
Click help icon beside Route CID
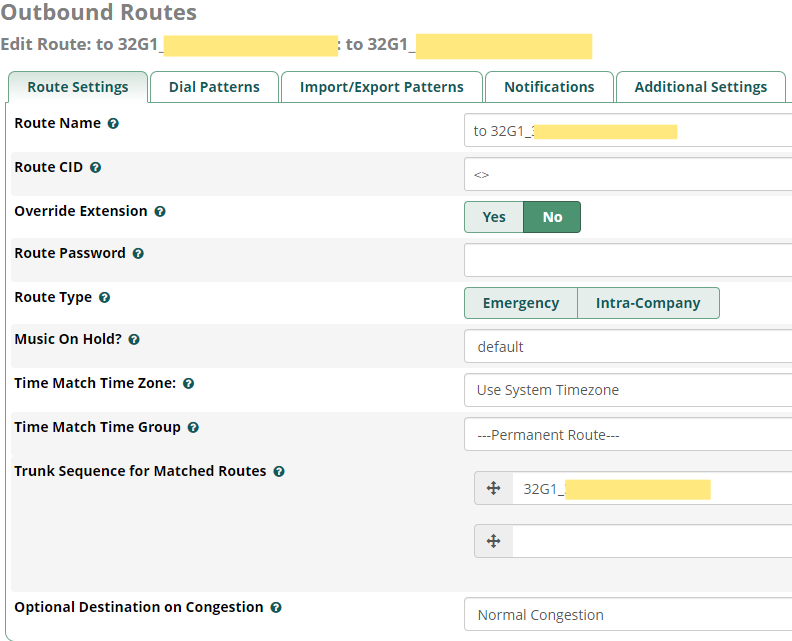[96, 168]
